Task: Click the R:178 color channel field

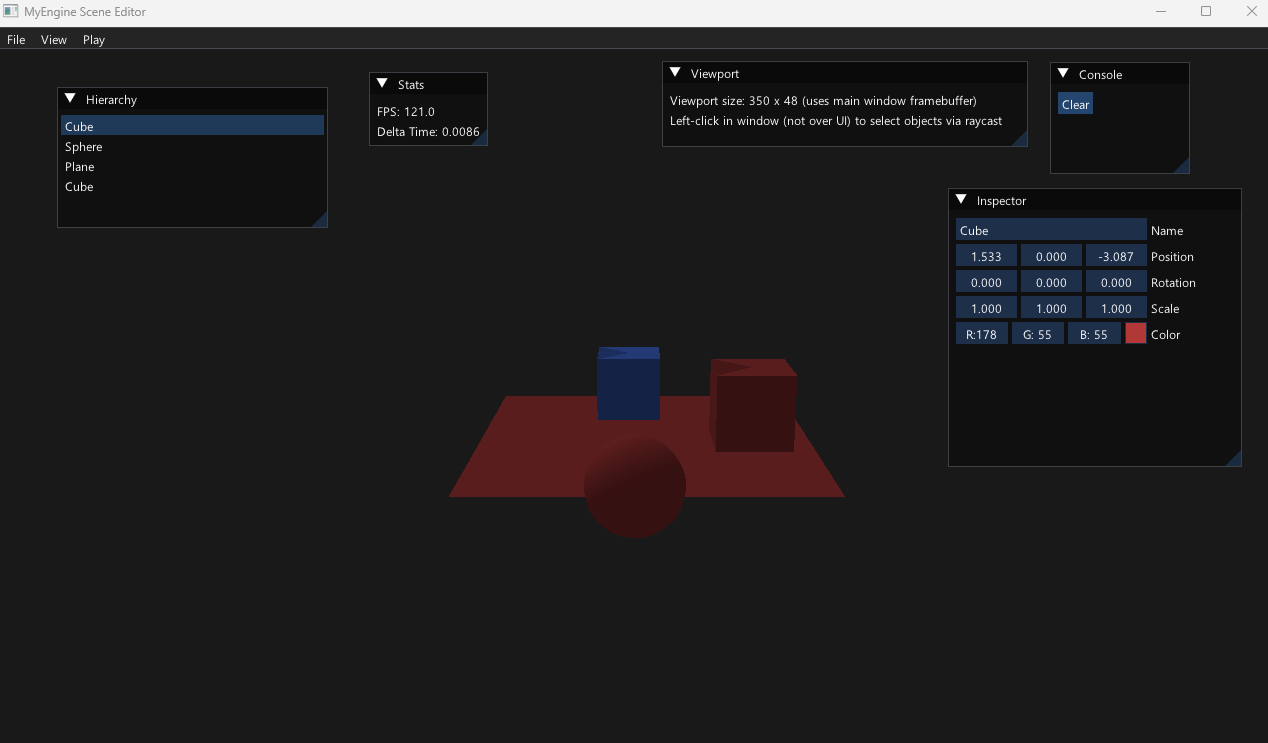Action: coord(981,334)
